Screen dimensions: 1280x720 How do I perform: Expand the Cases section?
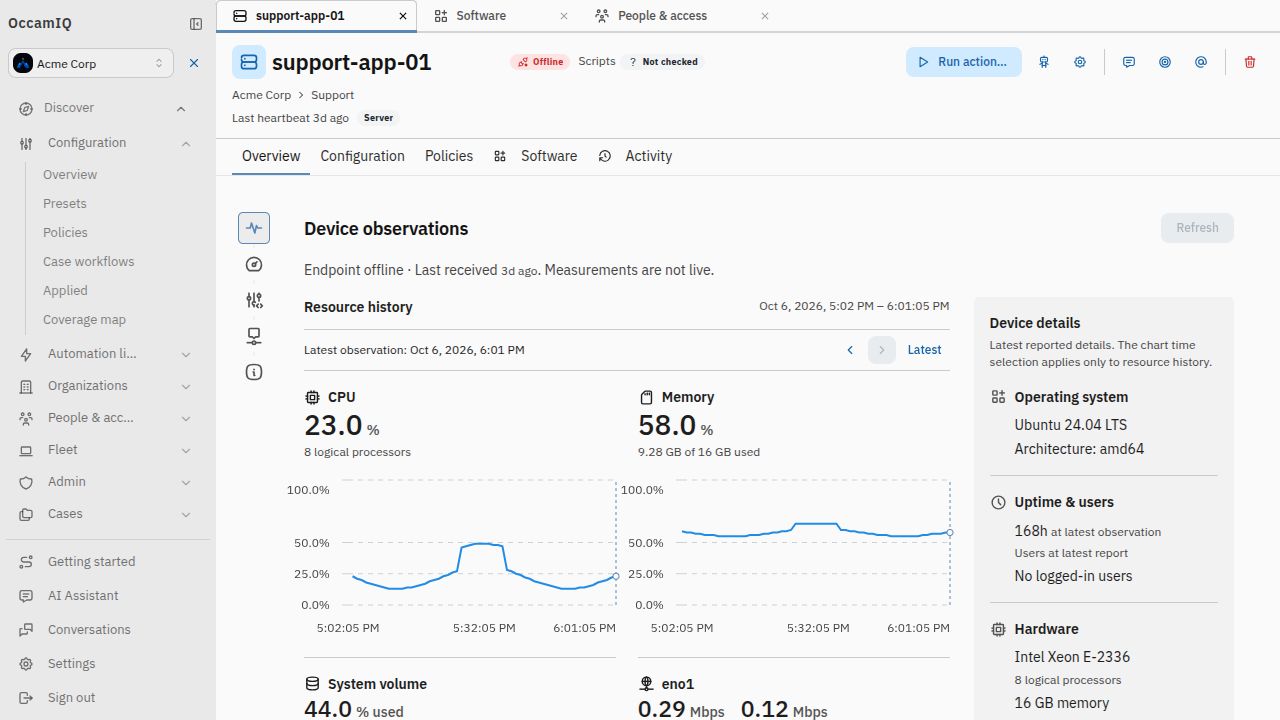[186, 514]
